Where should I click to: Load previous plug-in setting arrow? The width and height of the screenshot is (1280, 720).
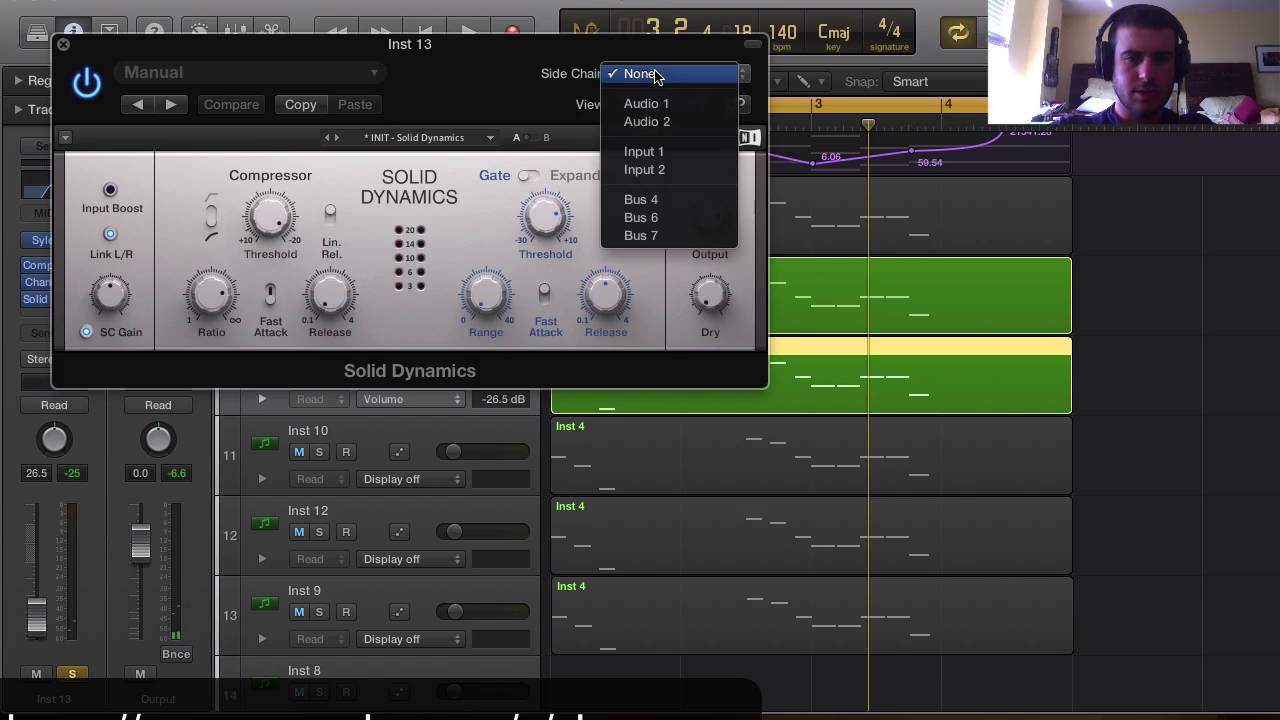(x=137, y=104)
